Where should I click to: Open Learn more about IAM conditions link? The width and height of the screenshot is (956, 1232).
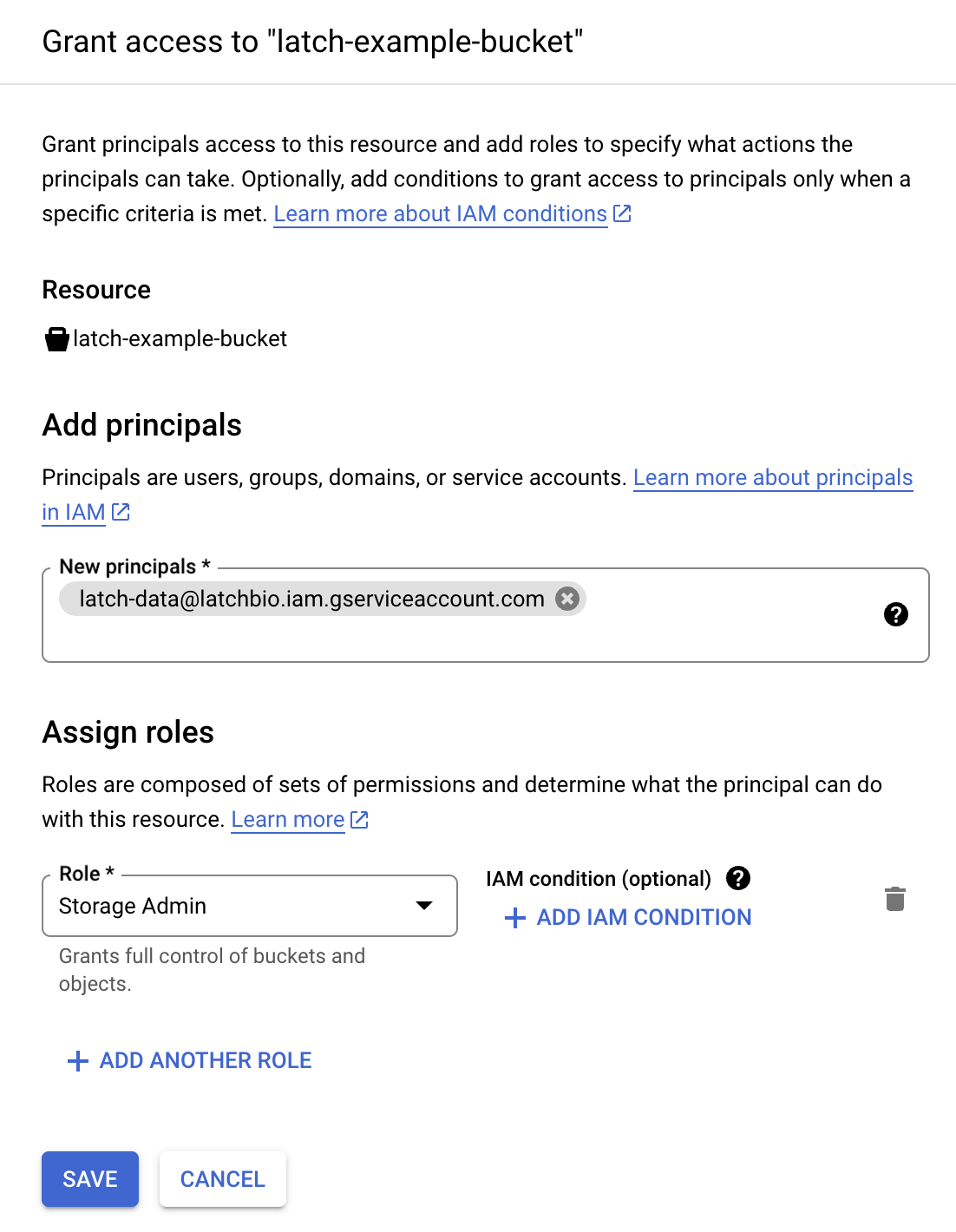(x=441, y=213)
